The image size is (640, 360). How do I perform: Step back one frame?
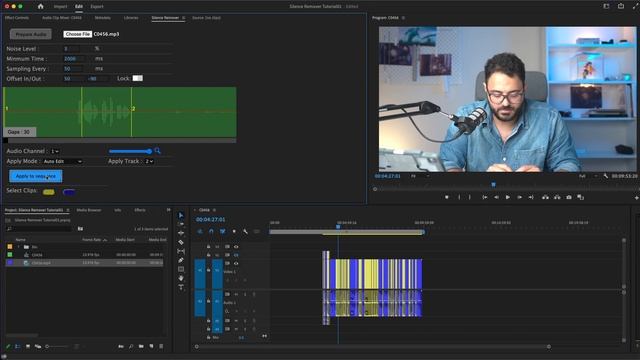496,197
